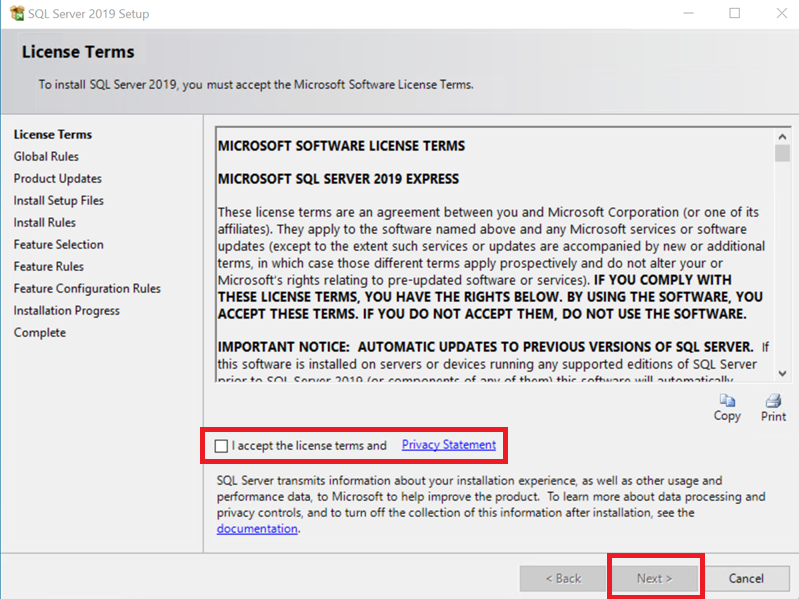This screenshot has height=599, width=799.
Task: Click the license text scrollbar thumb
Action: [x=781, y=153]
